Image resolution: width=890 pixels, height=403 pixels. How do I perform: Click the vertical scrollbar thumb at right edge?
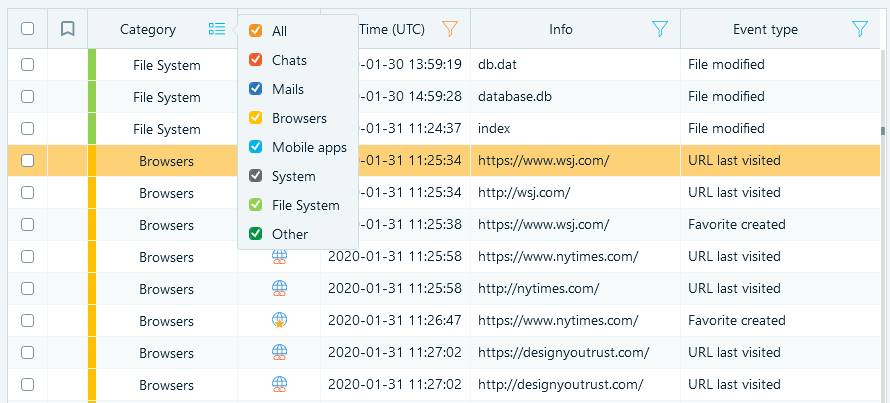click(x=883, y=131)
